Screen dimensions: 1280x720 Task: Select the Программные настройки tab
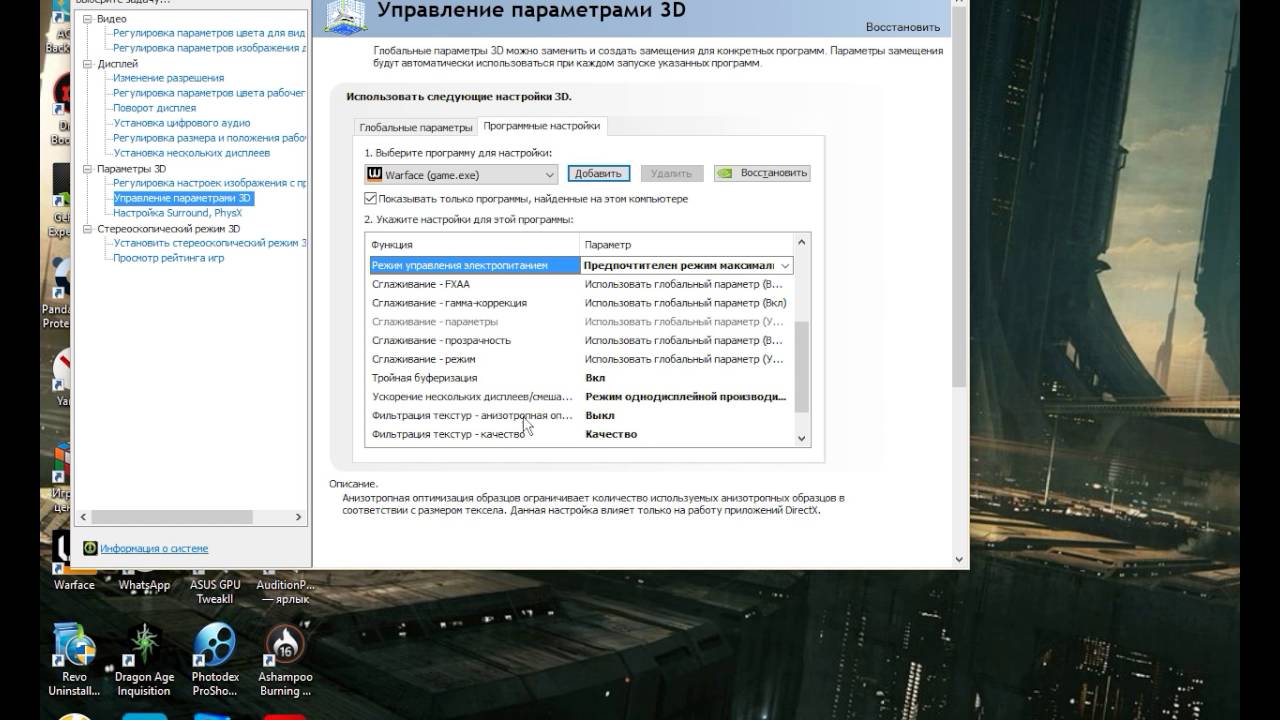pos(541,126)
